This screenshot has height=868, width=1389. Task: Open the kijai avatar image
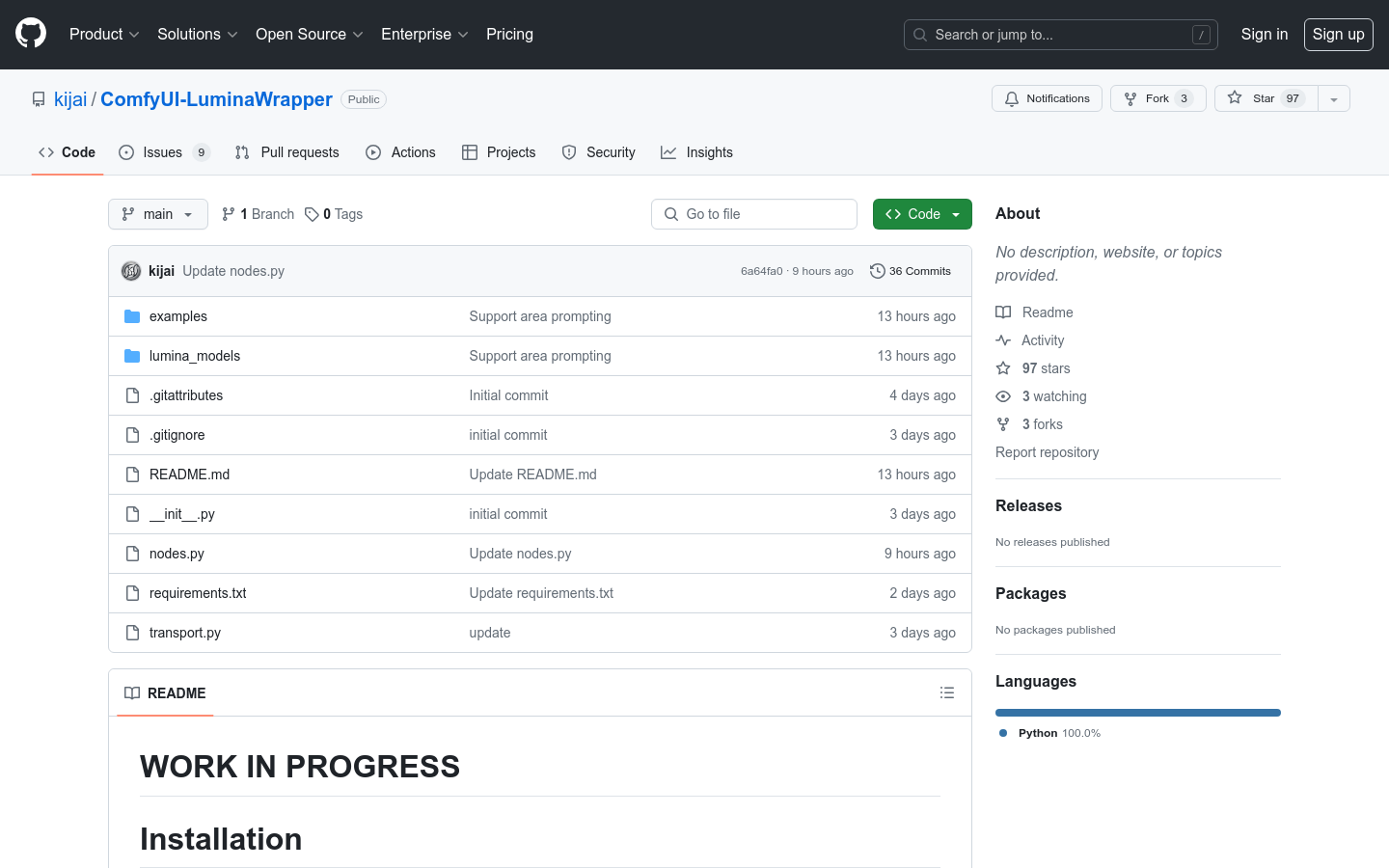tap(131, 271)
